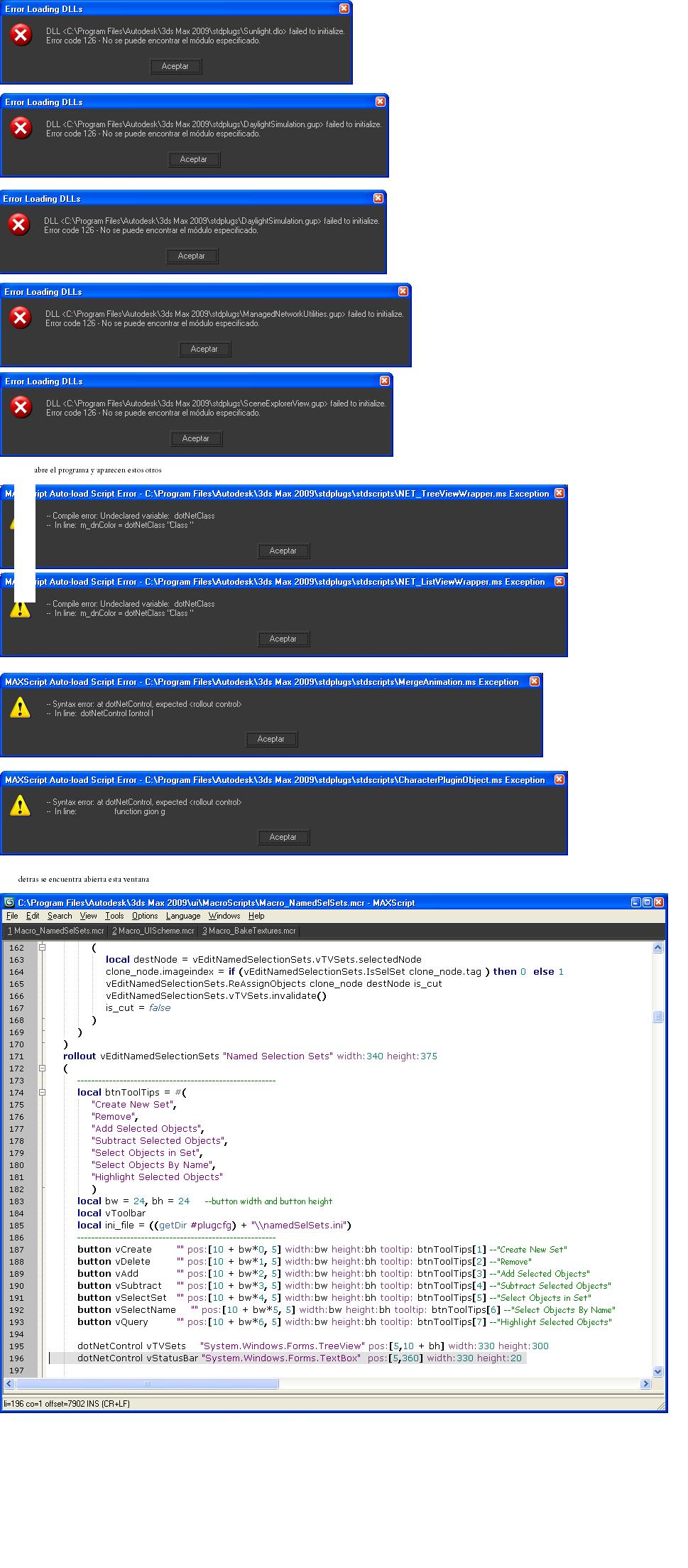The image size is (688, 1568).
Task: Click the red error icon in Sunlight.dlo dialog
Action: (x=21, y=35)
